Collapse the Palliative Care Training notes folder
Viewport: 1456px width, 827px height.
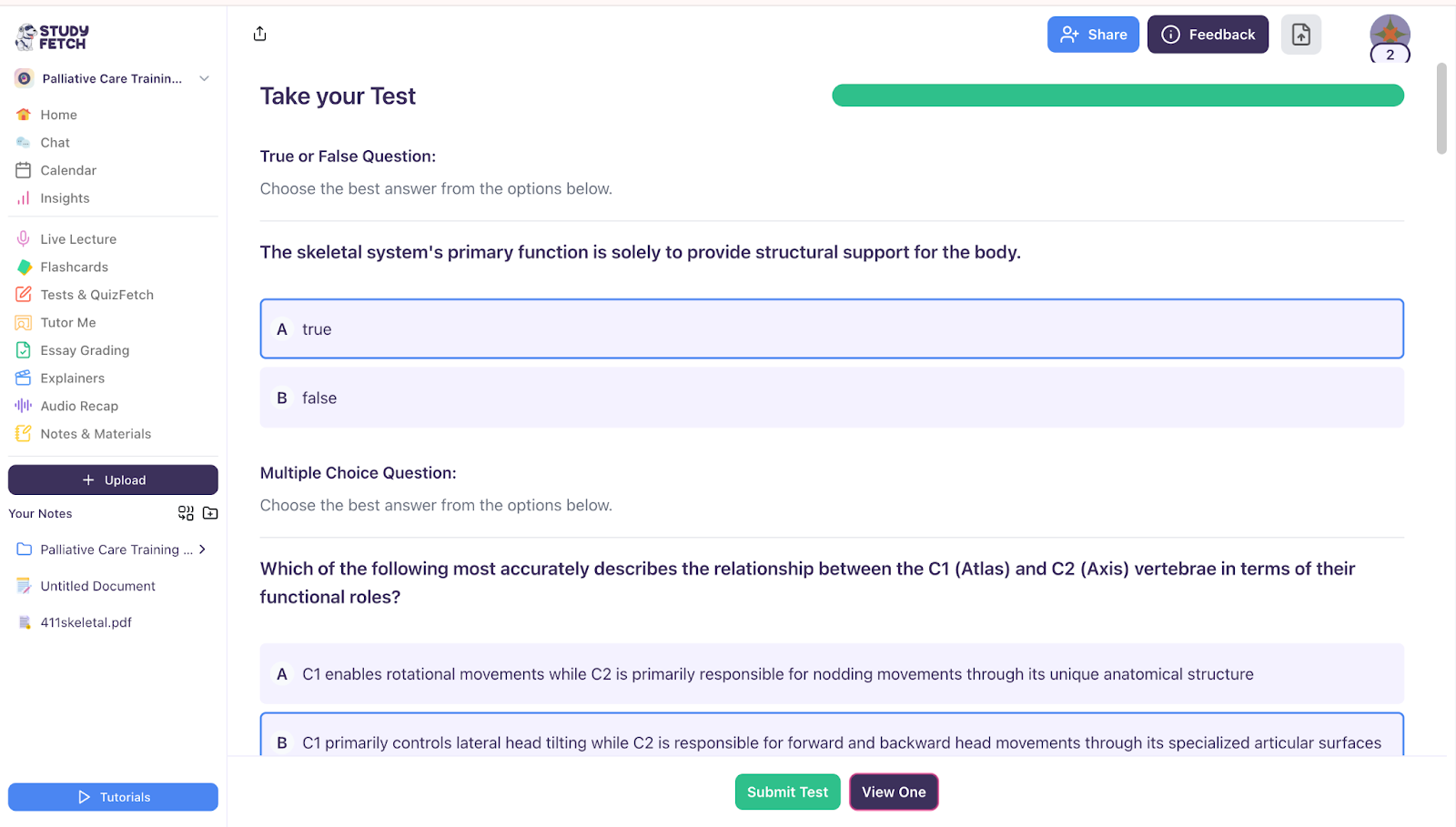point(202,550)
